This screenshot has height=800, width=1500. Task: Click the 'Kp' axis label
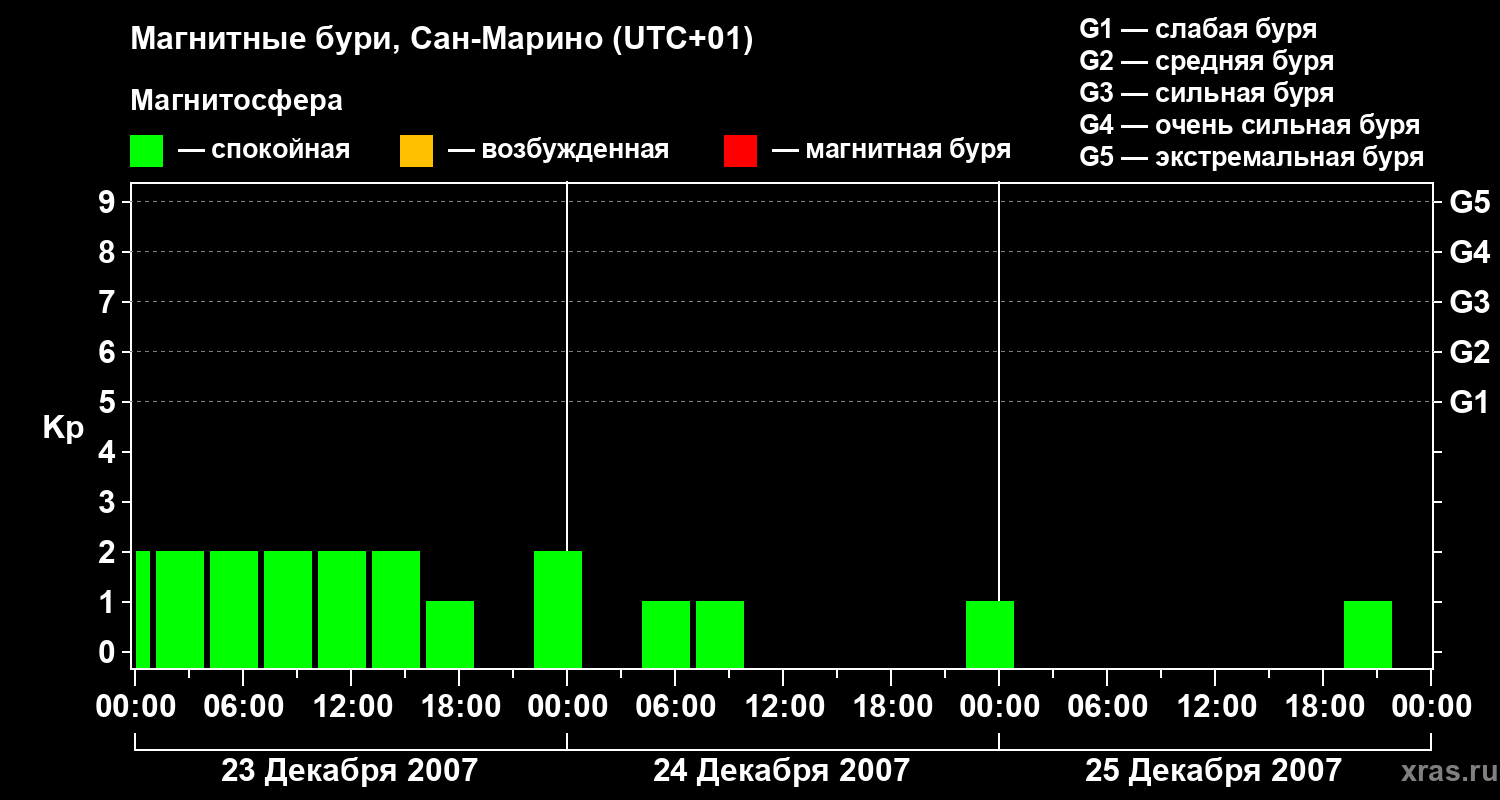63,428
